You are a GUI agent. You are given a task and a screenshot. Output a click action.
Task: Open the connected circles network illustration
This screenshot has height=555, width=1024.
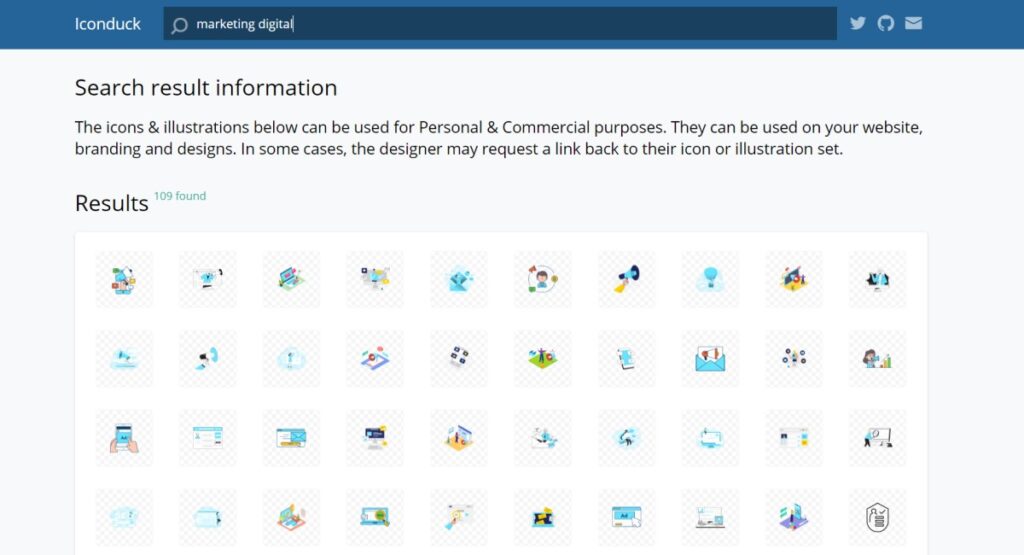(x=793, y=358)
